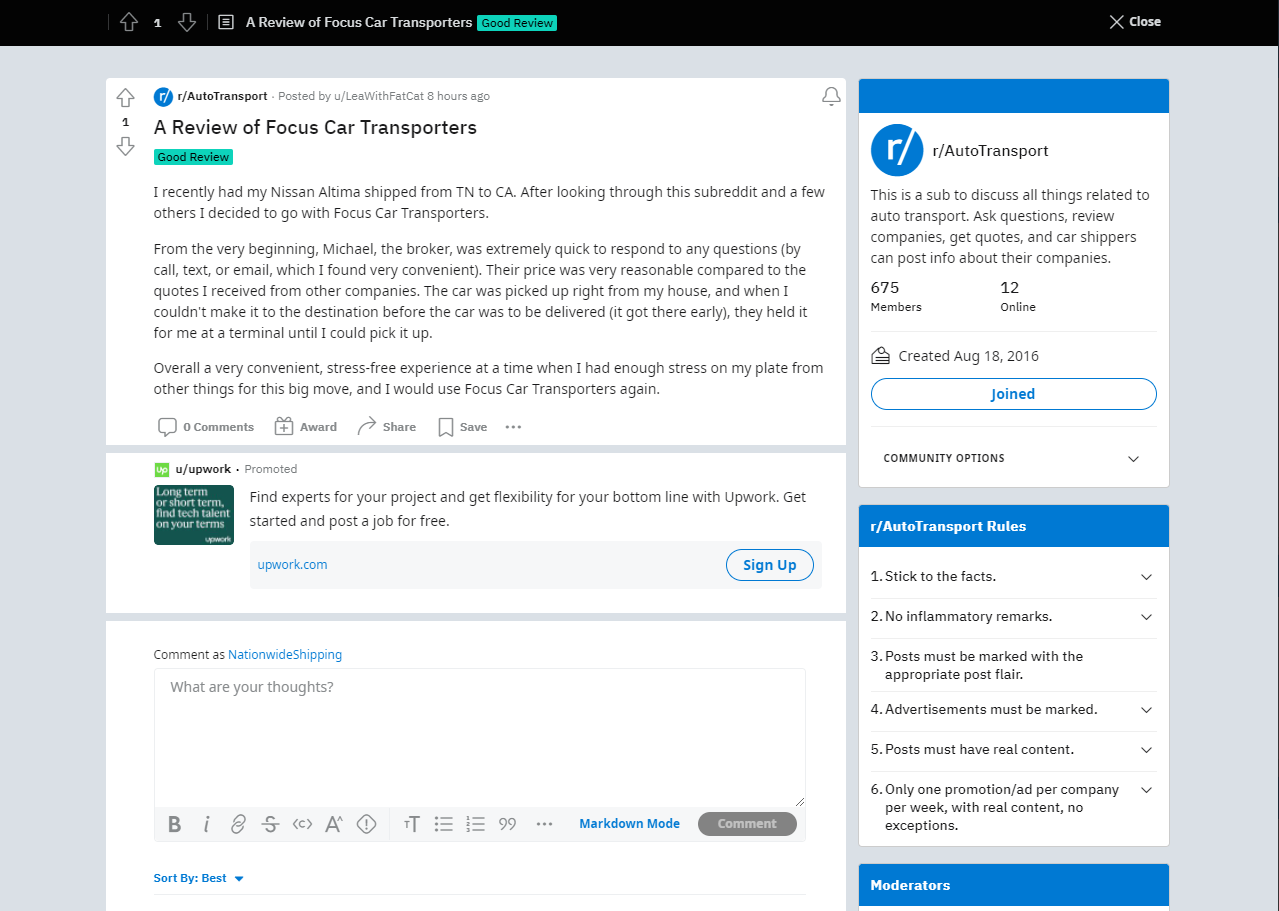Open the Sort By: Best dropdown

tap(199, 879)
